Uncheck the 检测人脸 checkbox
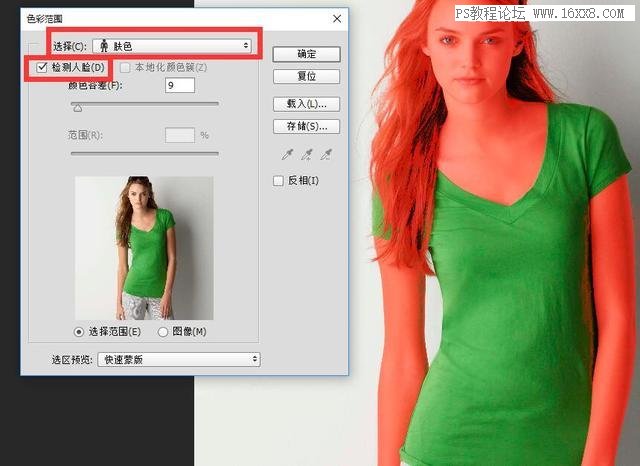640x466 pixels. coord(42,67)
